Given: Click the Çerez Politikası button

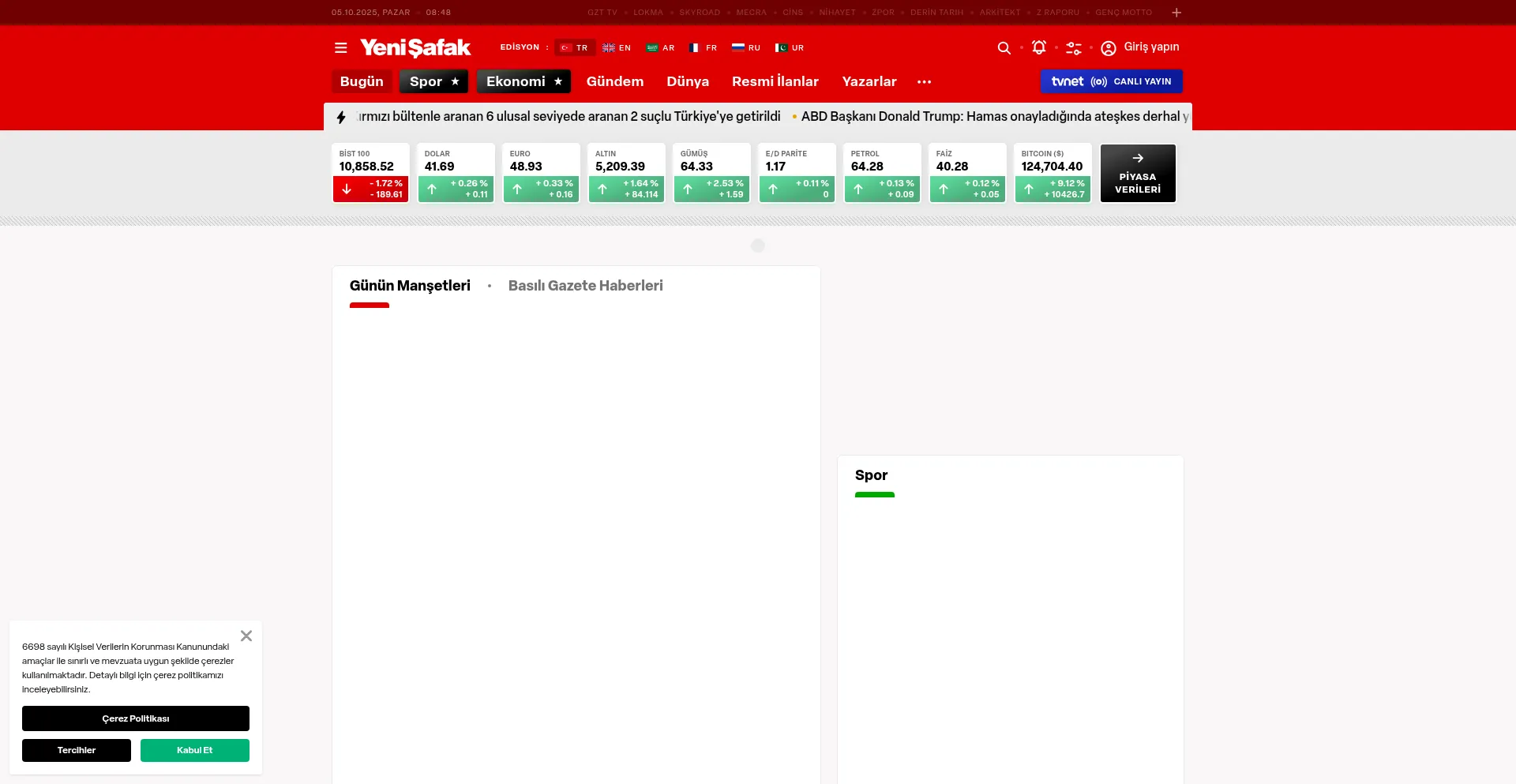Looking at the screenshot, I should pos(136,718).
